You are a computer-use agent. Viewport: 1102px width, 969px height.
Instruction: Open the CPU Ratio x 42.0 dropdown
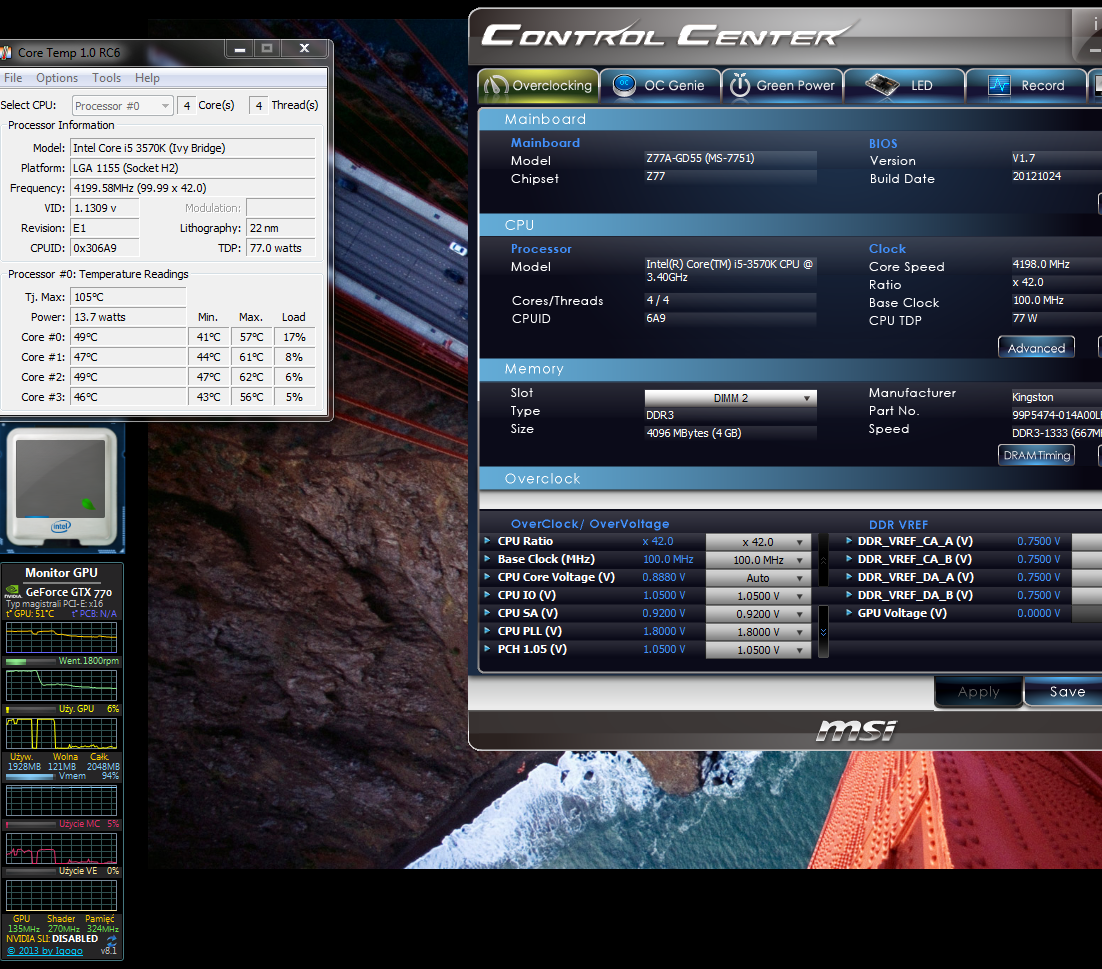pyautogui.click(x=758, y=542)
